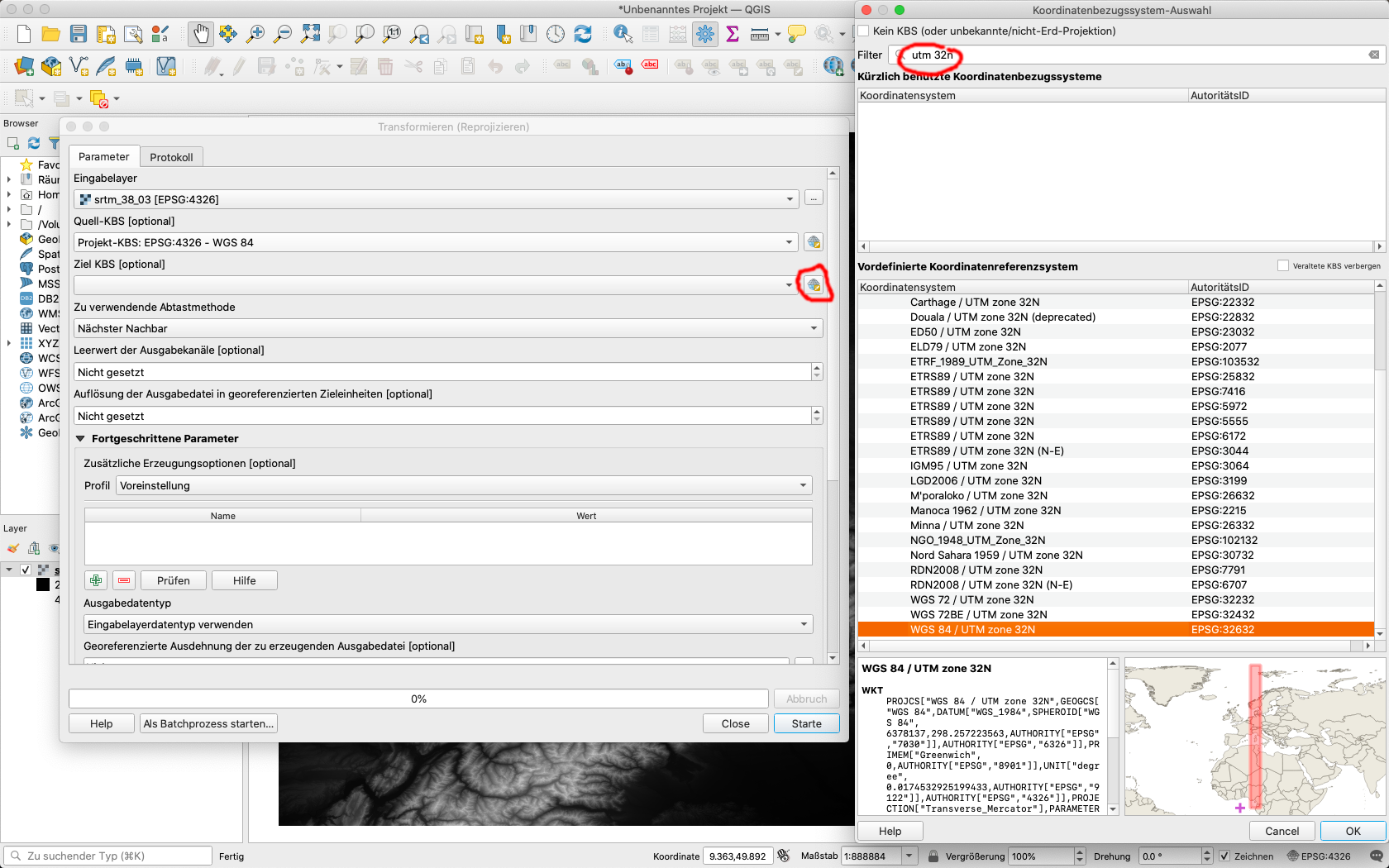Viewport: 1389px width, 868px height.
Task: Open the Processing Toolbox gear icon
Action: (704, 34)
